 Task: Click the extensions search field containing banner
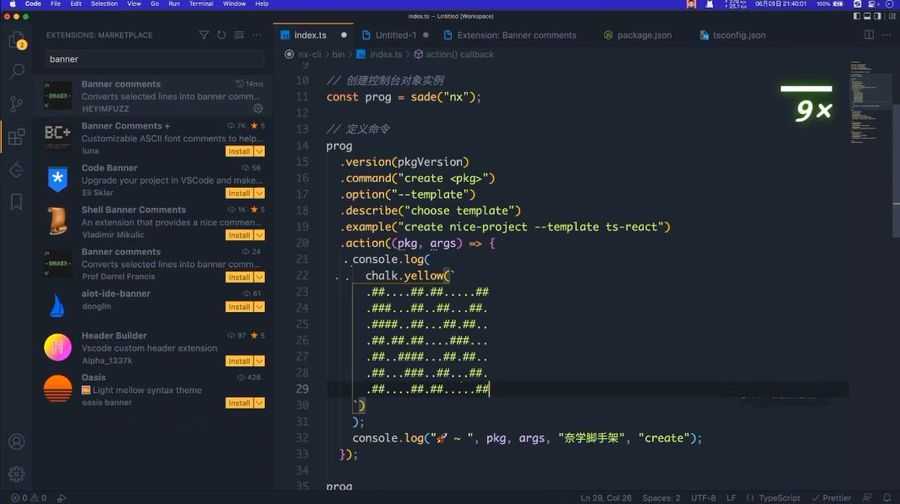[x=154, y=59]
